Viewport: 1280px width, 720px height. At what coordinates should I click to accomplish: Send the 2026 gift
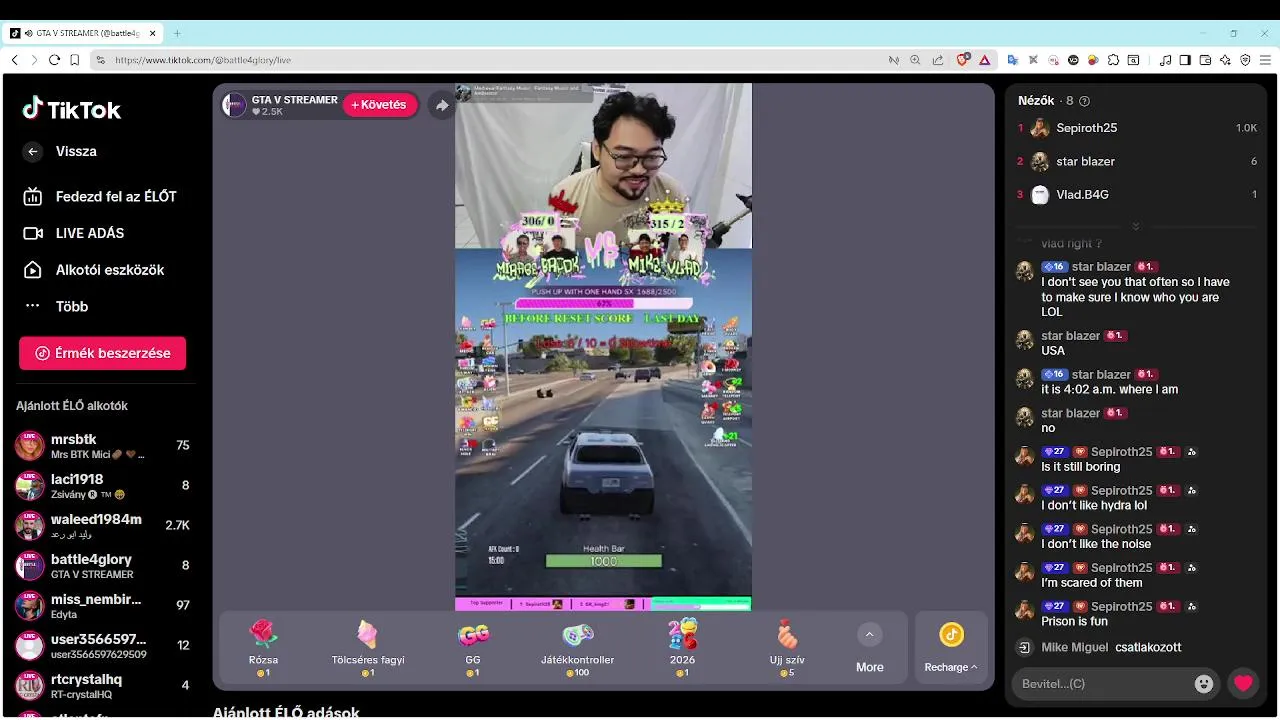682,647
